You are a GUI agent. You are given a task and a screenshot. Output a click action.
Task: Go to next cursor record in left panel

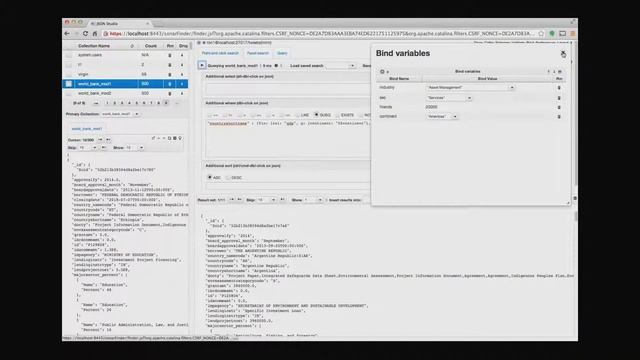(x=100, y=140)
